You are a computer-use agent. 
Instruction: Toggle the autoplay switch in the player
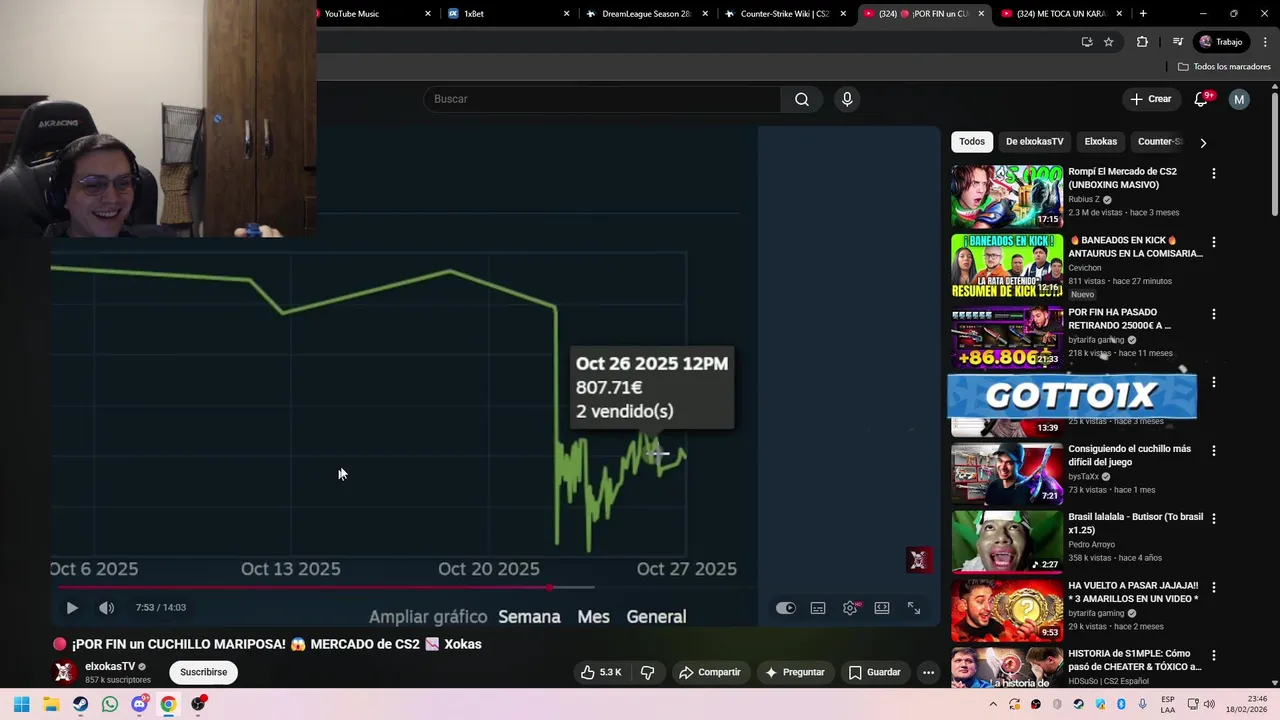[786, 608]
